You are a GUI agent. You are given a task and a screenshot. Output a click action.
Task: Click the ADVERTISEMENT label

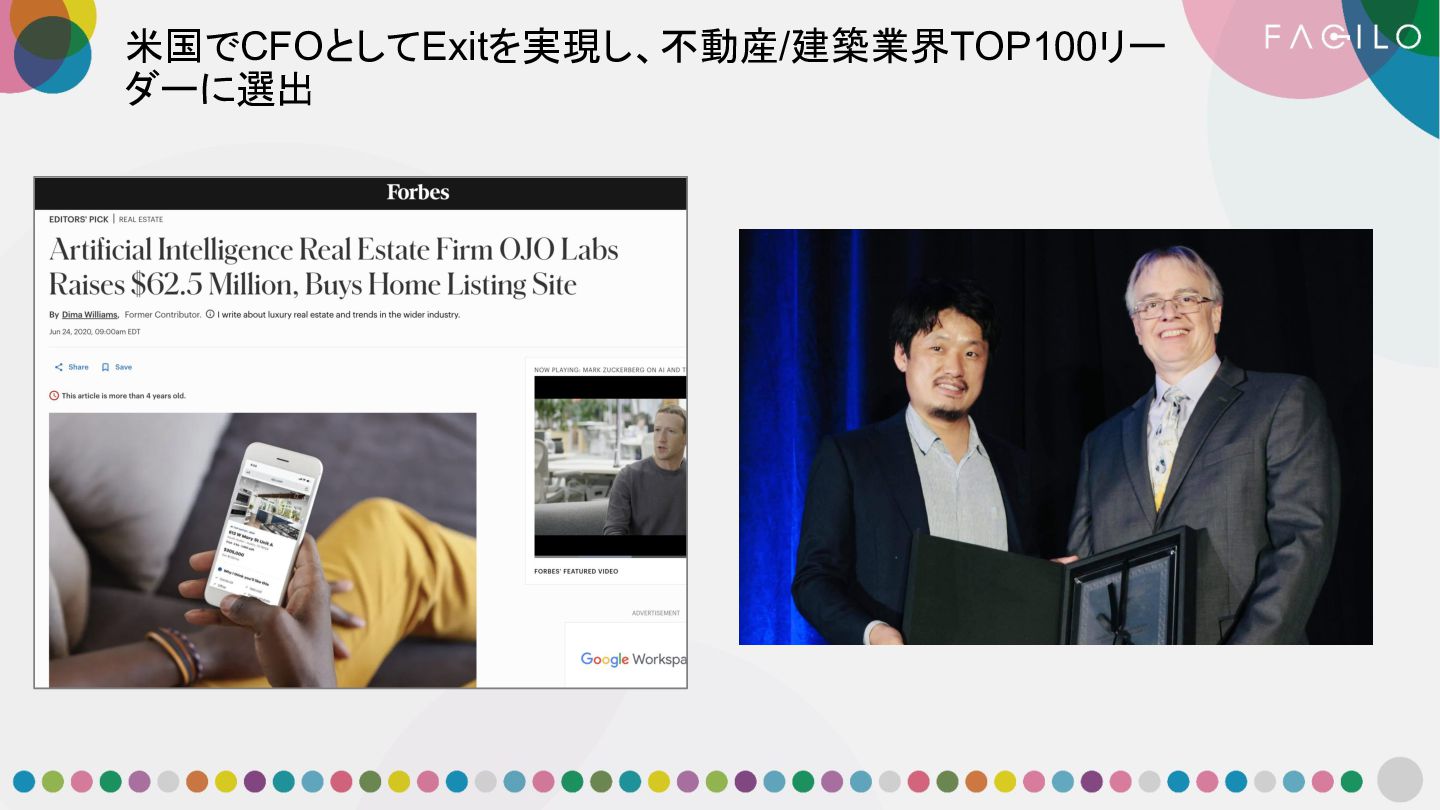click(x=656, y=613)
